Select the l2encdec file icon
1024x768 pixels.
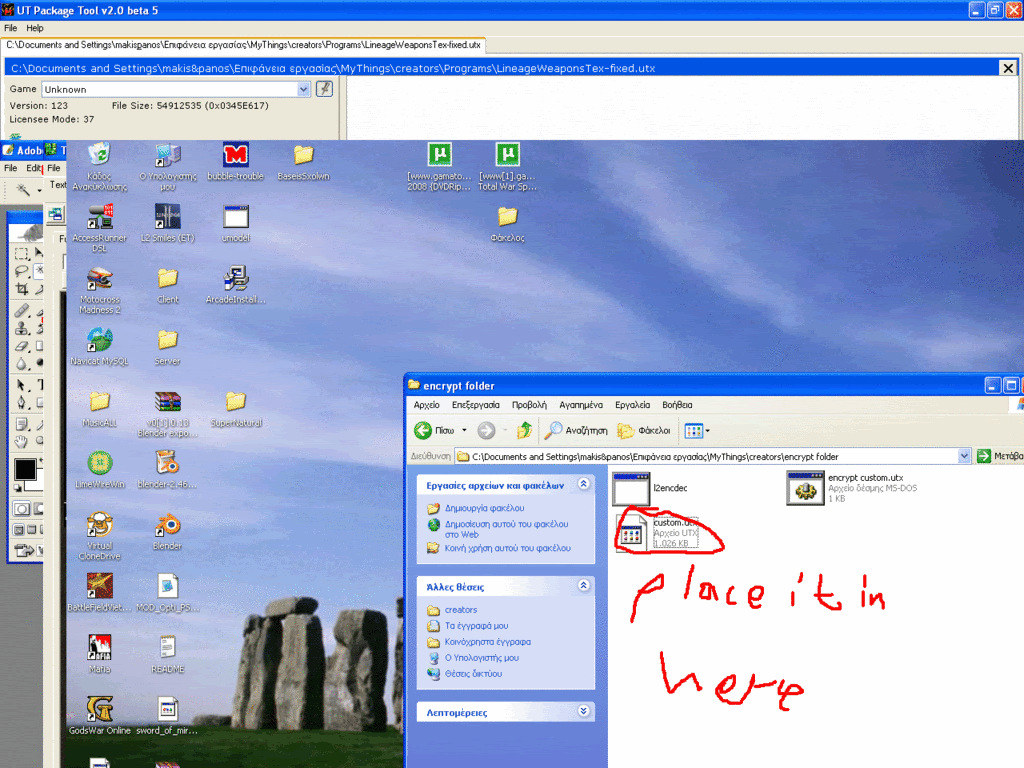[x=631, y=488]
